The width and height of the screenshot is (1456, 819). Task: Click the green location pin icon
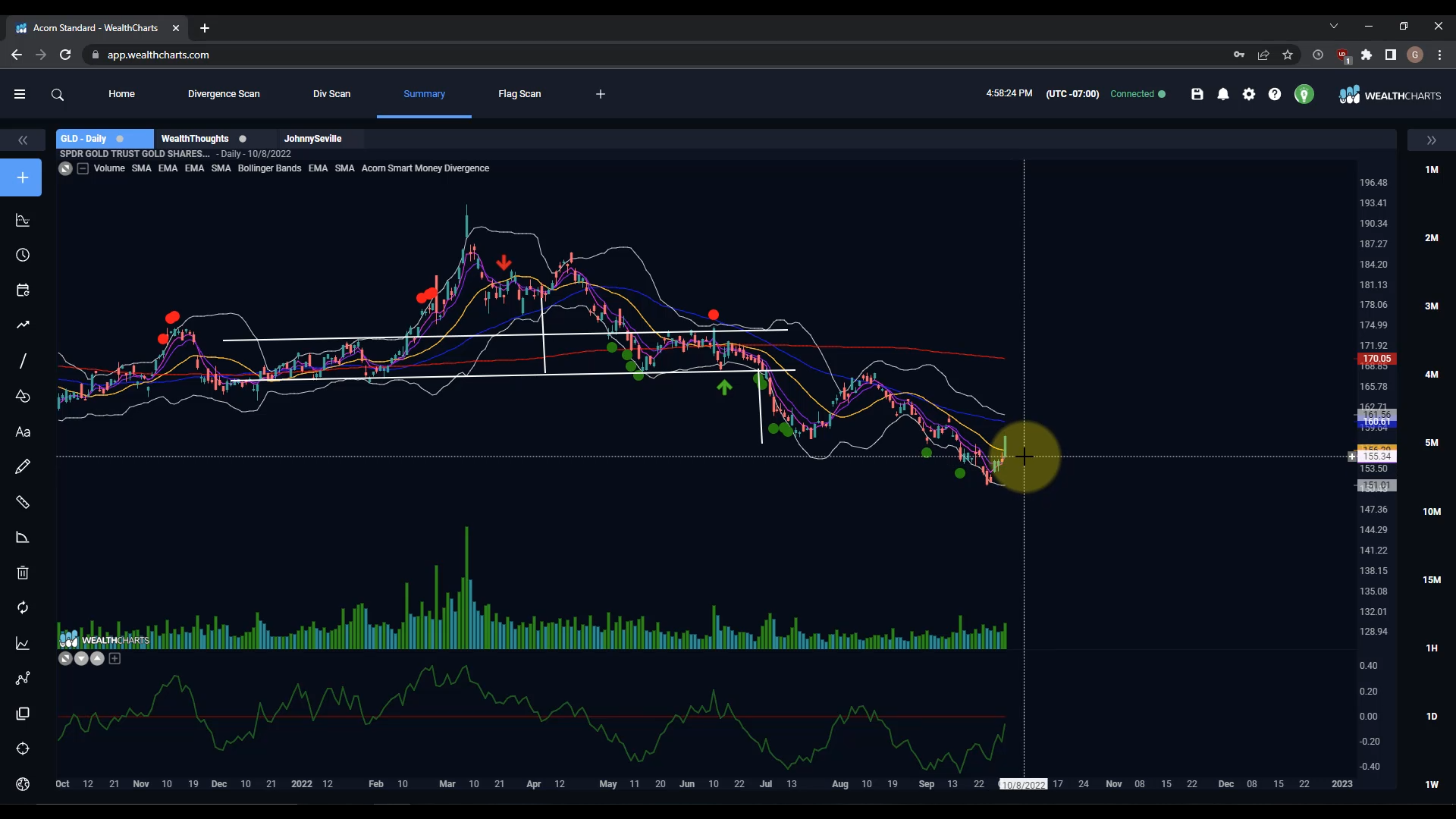1304,95
